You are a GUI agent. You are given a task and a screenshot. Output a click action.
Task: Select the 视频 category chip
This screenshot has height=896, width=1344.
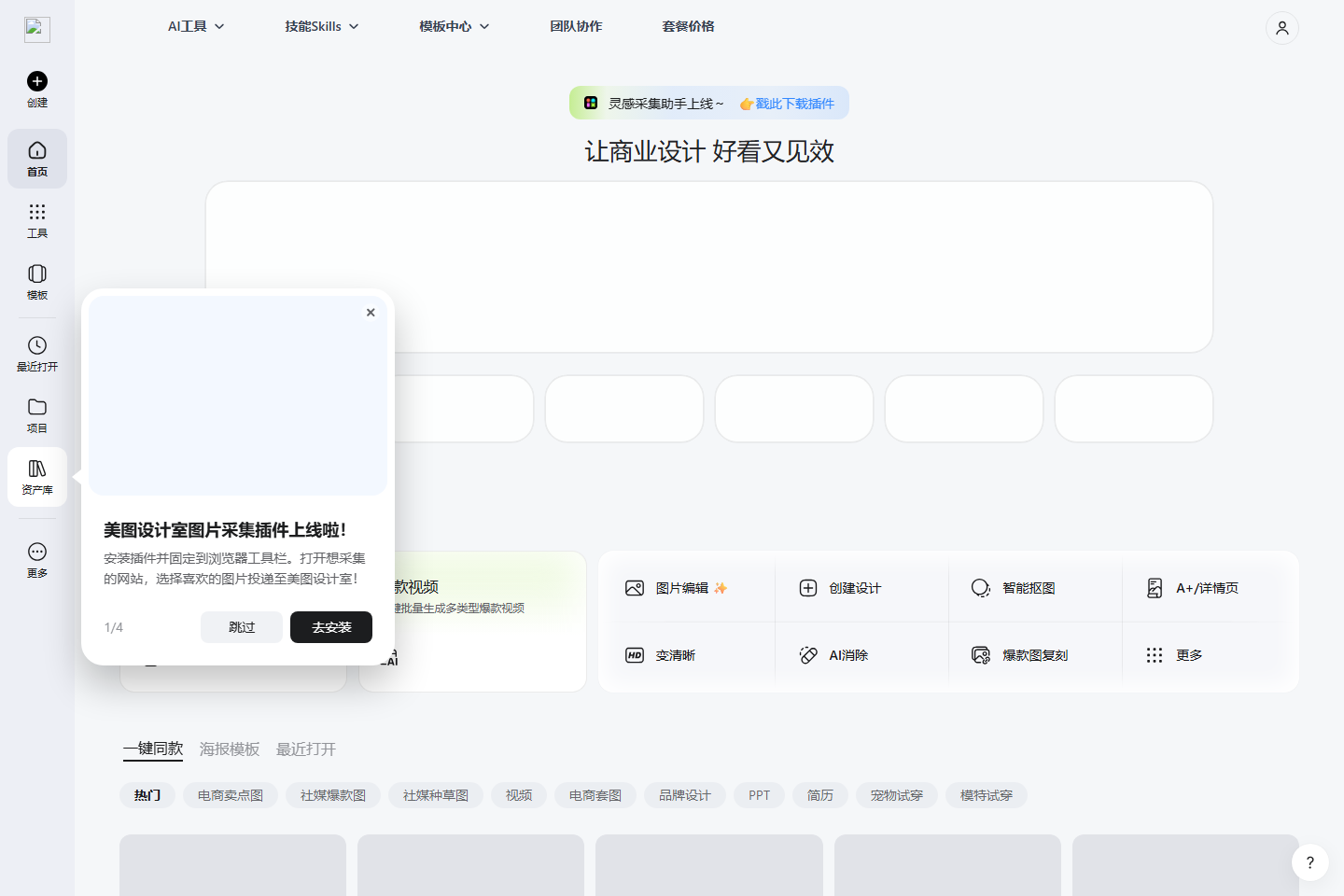point(519,795)
